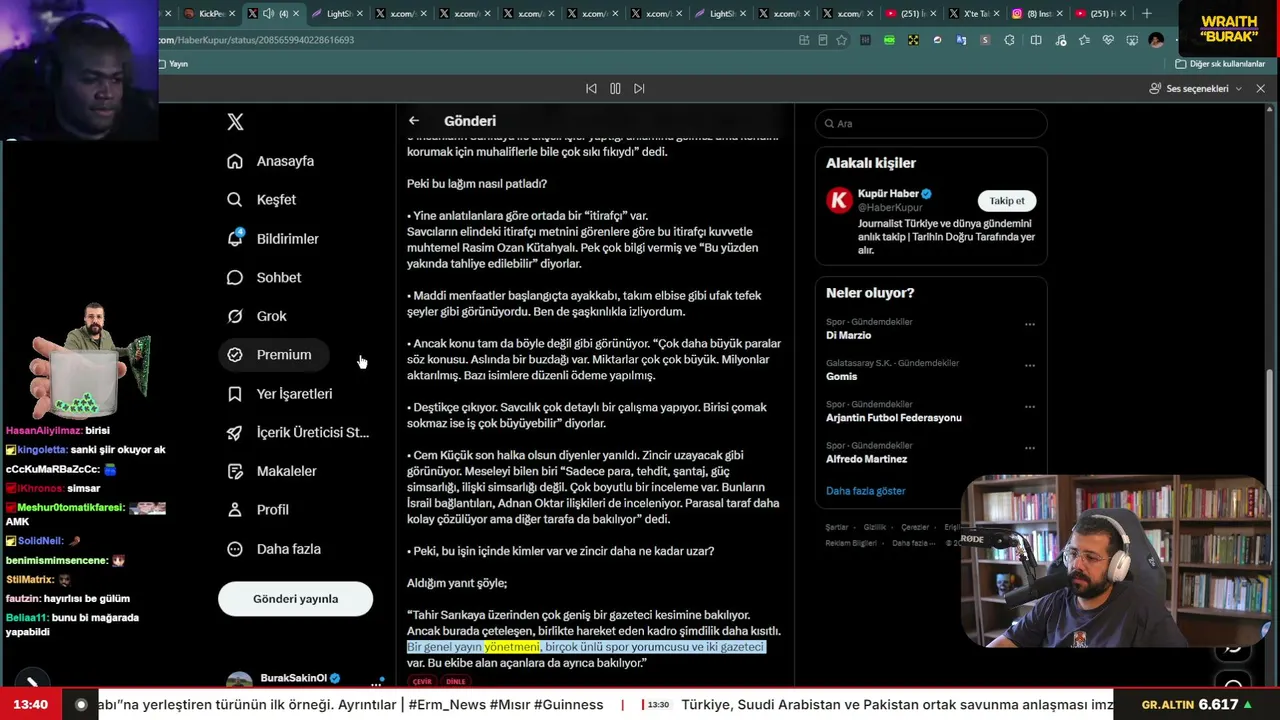Screen dimensions: 1280x720
Task: Switch to the Instagram browser tab
Action: tap(1037, 14)
